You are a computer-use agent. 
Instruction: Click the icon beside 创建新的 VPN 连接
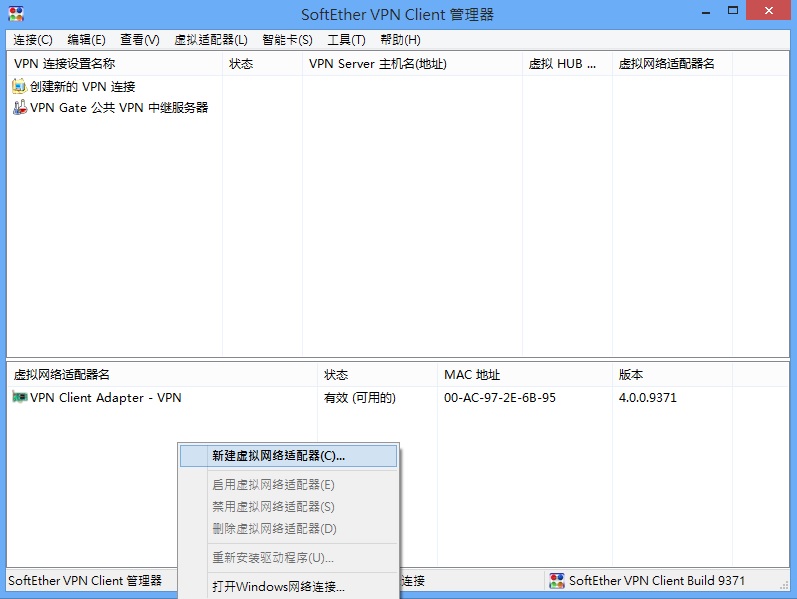(x=19, y=86)
